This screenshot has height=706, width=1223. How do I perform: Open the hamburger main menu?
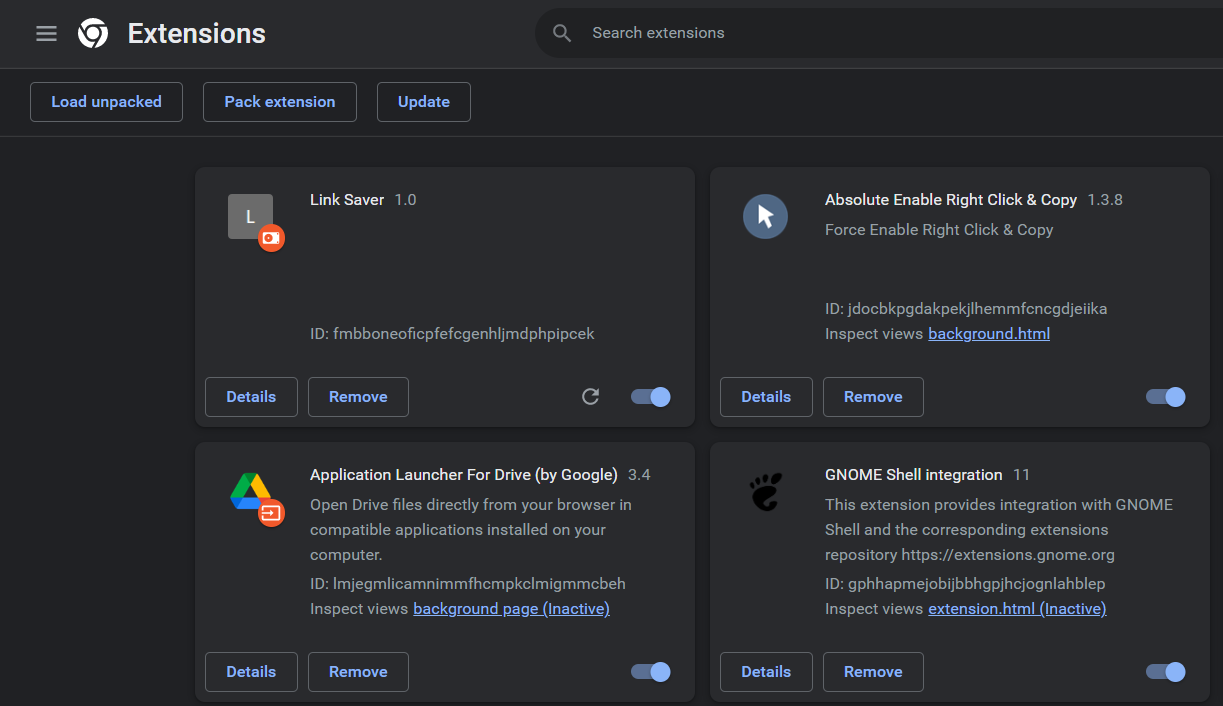click(x=46, y=33)
